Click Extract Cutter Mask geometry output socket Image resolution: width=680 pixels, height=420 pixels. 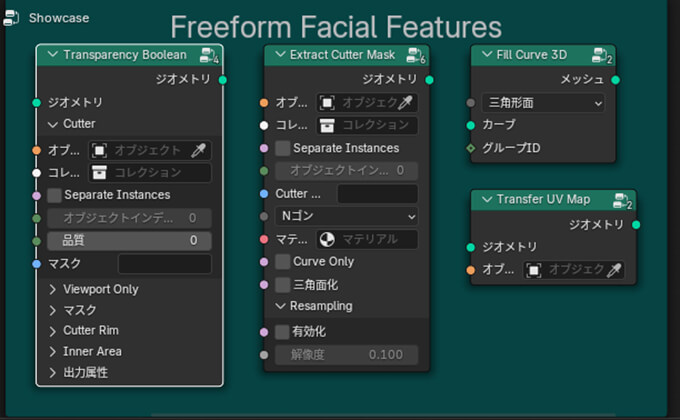(429, 80)
